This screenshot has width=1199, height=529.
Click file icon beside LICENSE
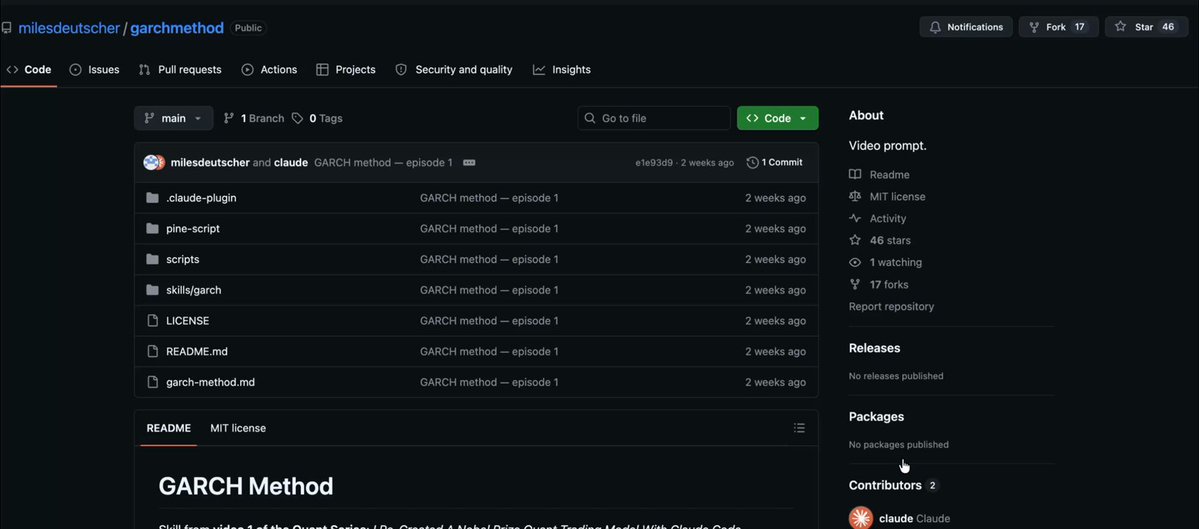click(x=152, y=320)
